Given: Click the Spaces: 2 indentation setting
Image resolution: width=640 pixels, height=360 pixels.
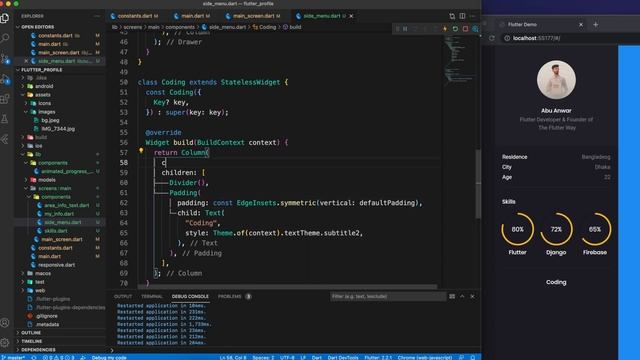Looking at the screenshot, I should click(x=263, y=358).
